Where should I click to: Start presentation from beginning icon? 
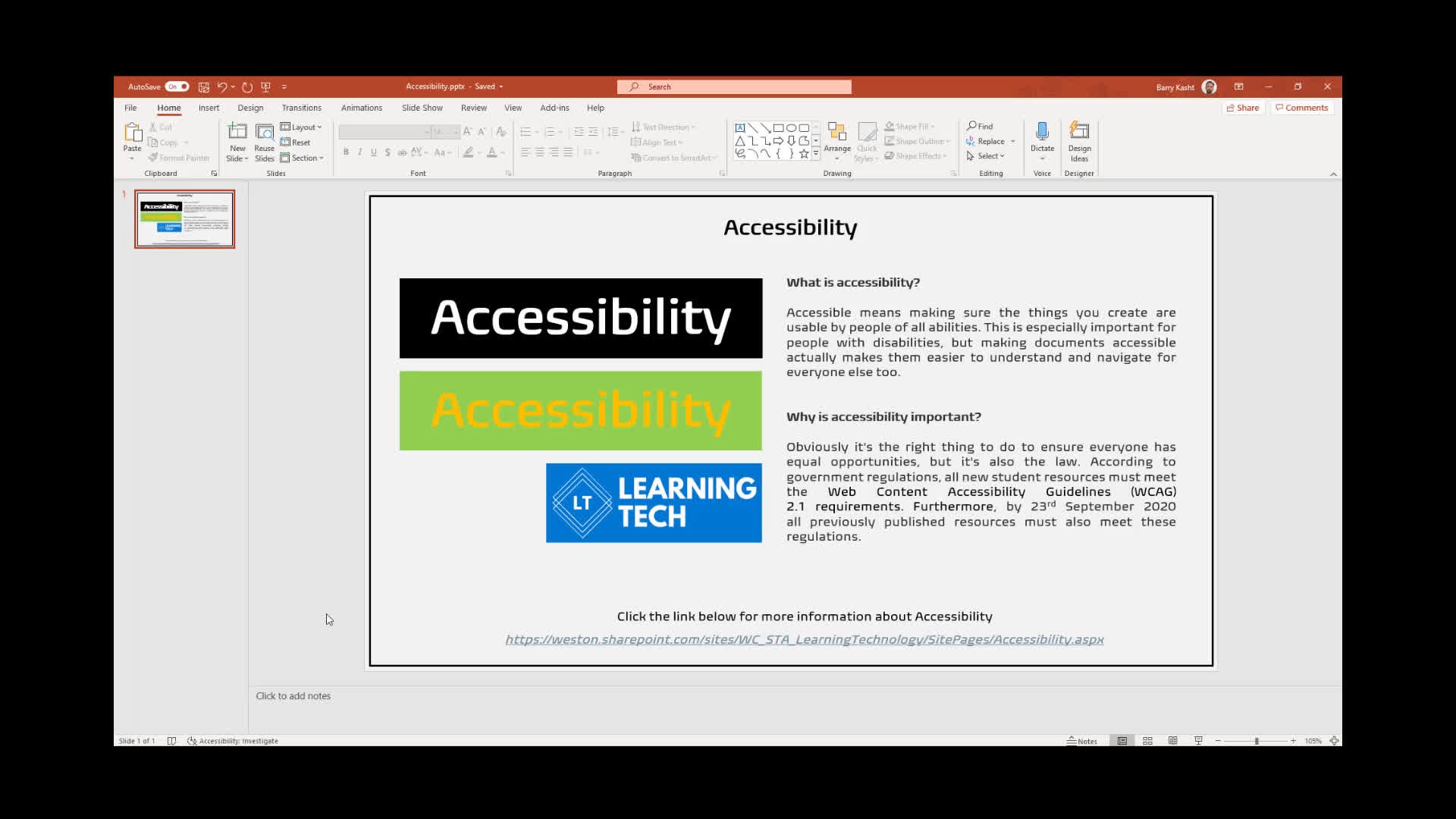(266, 87)
